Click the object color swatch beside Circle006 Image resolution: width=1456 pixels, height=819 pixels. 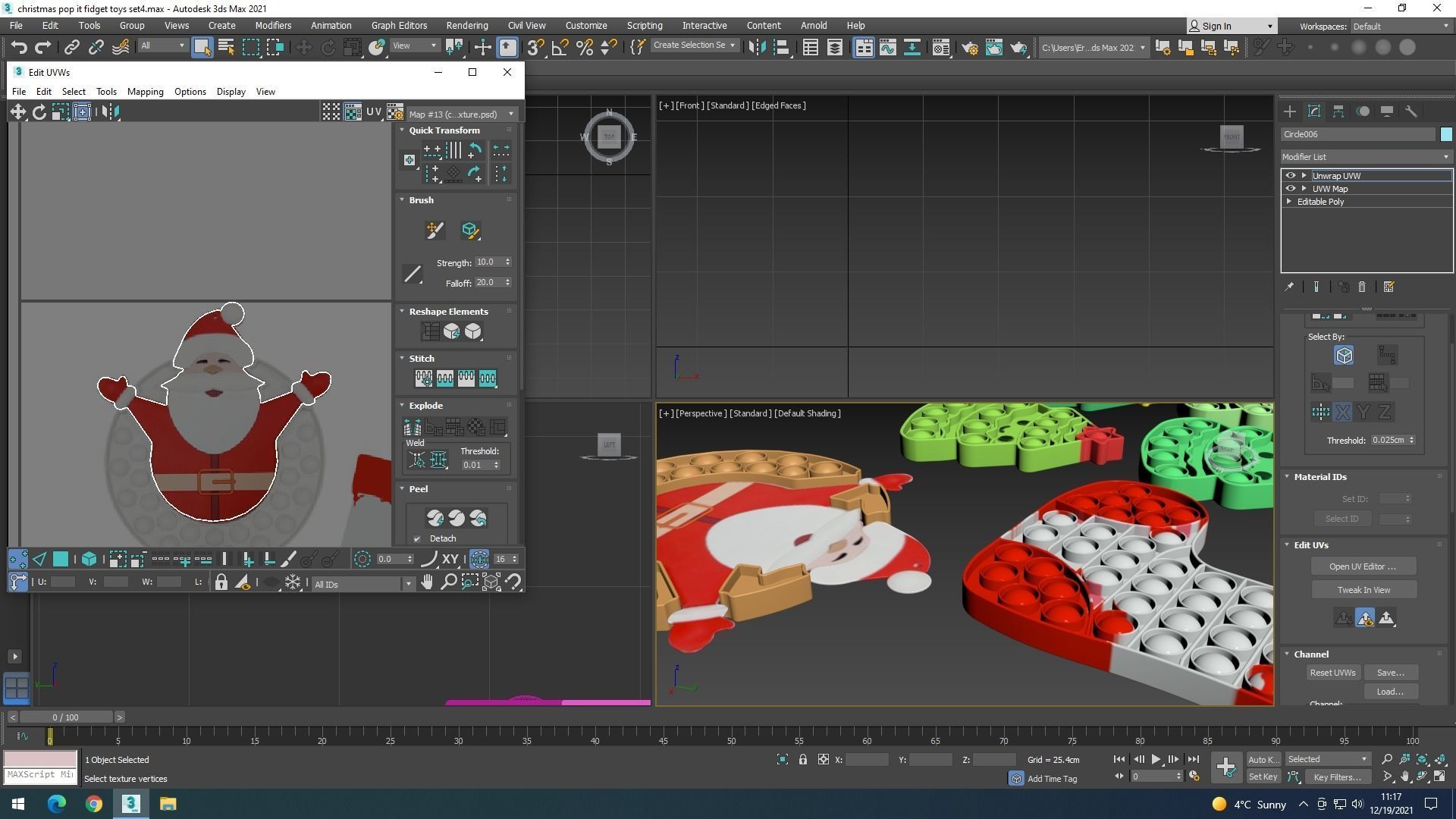click(1445, 134)
